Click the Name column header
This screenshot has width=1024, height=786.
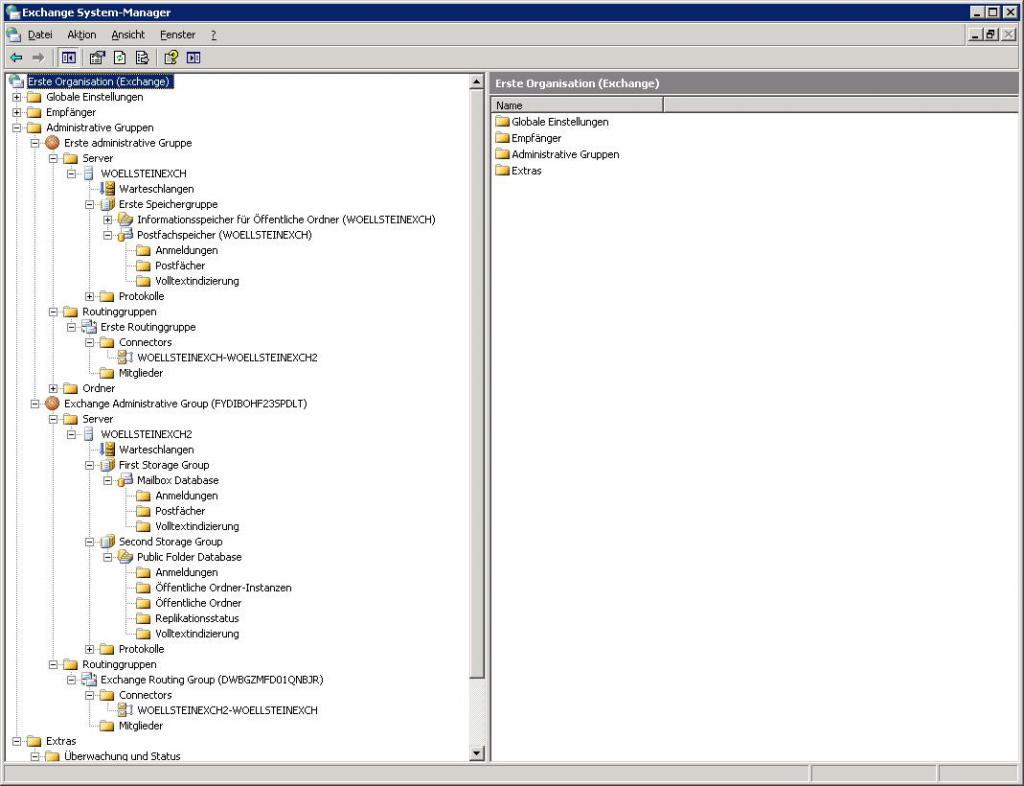pyautogui.click(x=577, y=105)
